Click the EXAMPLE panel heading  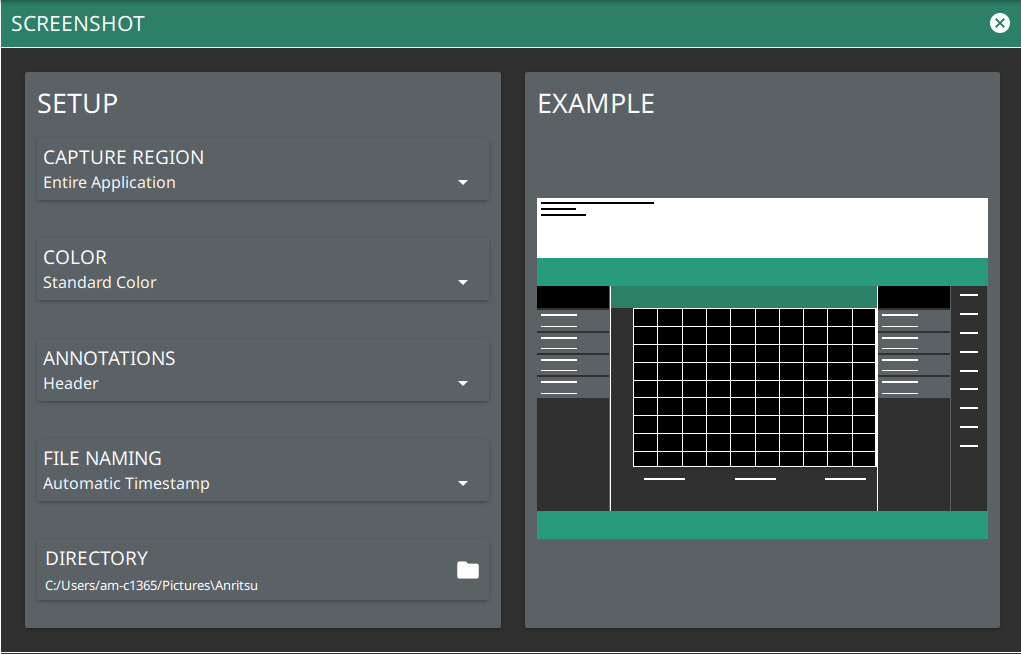pyautogui.click(x=596, y=104)
